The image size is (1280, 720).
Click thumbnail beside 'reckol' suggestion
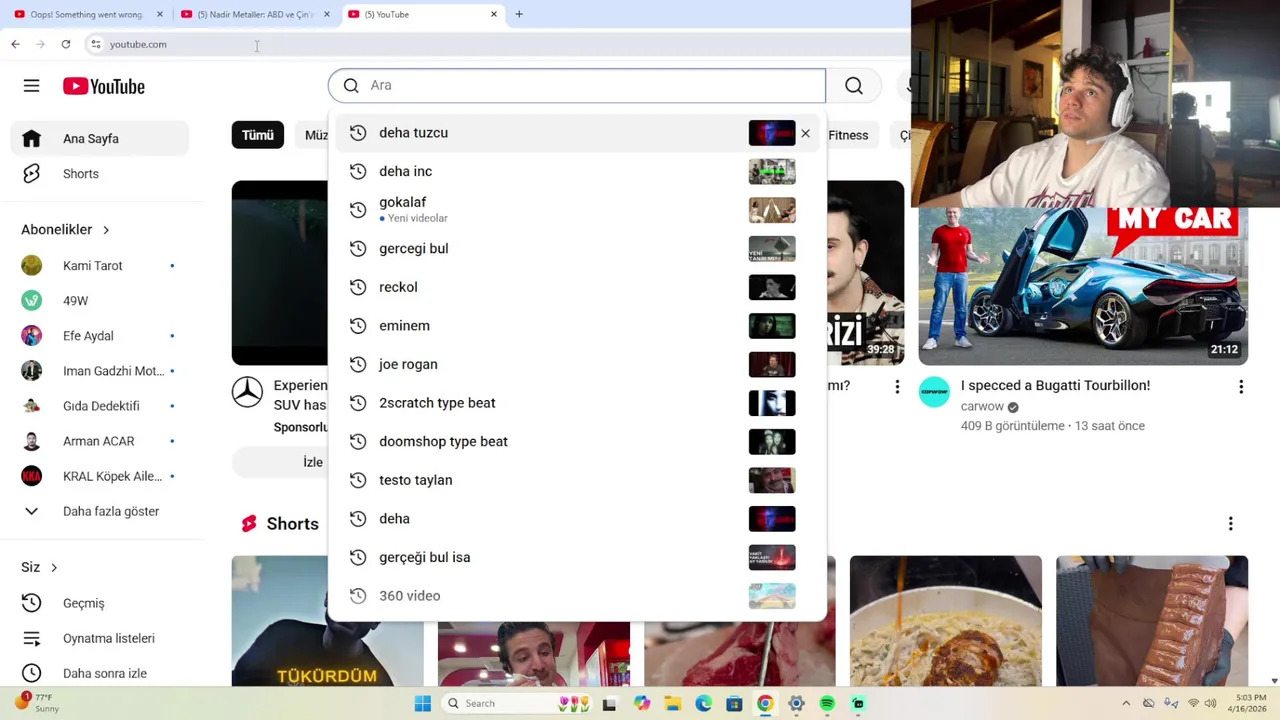coord(772,287)
